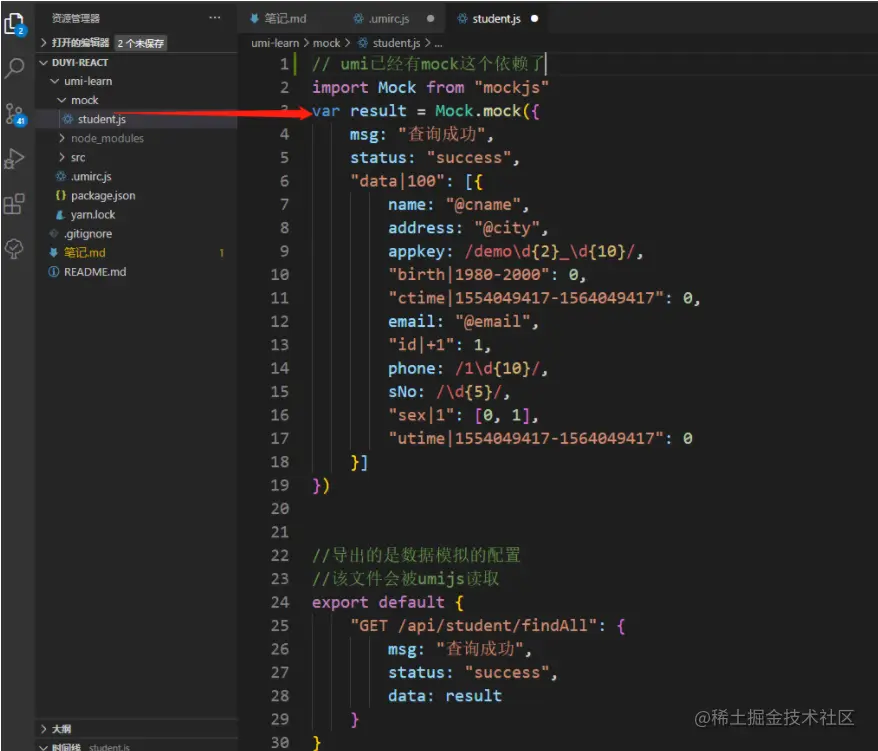Image resolution: width=878 pixels, height=751 pixels.
Task: Open student.js from the explorer tree
Action: (x=101, y=119)
